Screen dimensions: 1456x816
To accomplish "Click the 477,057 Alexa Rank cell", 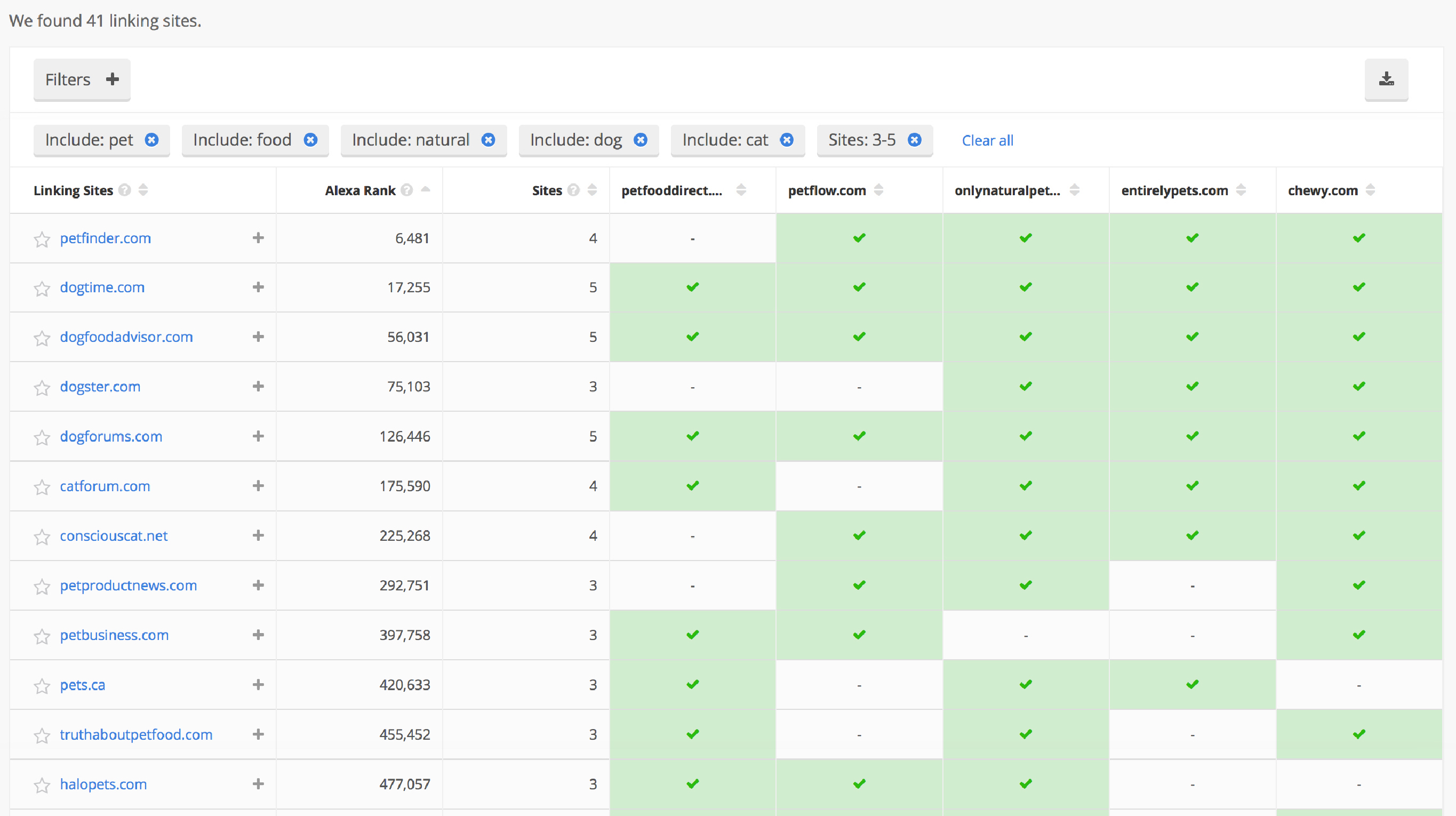I will [x=359, y=785].
